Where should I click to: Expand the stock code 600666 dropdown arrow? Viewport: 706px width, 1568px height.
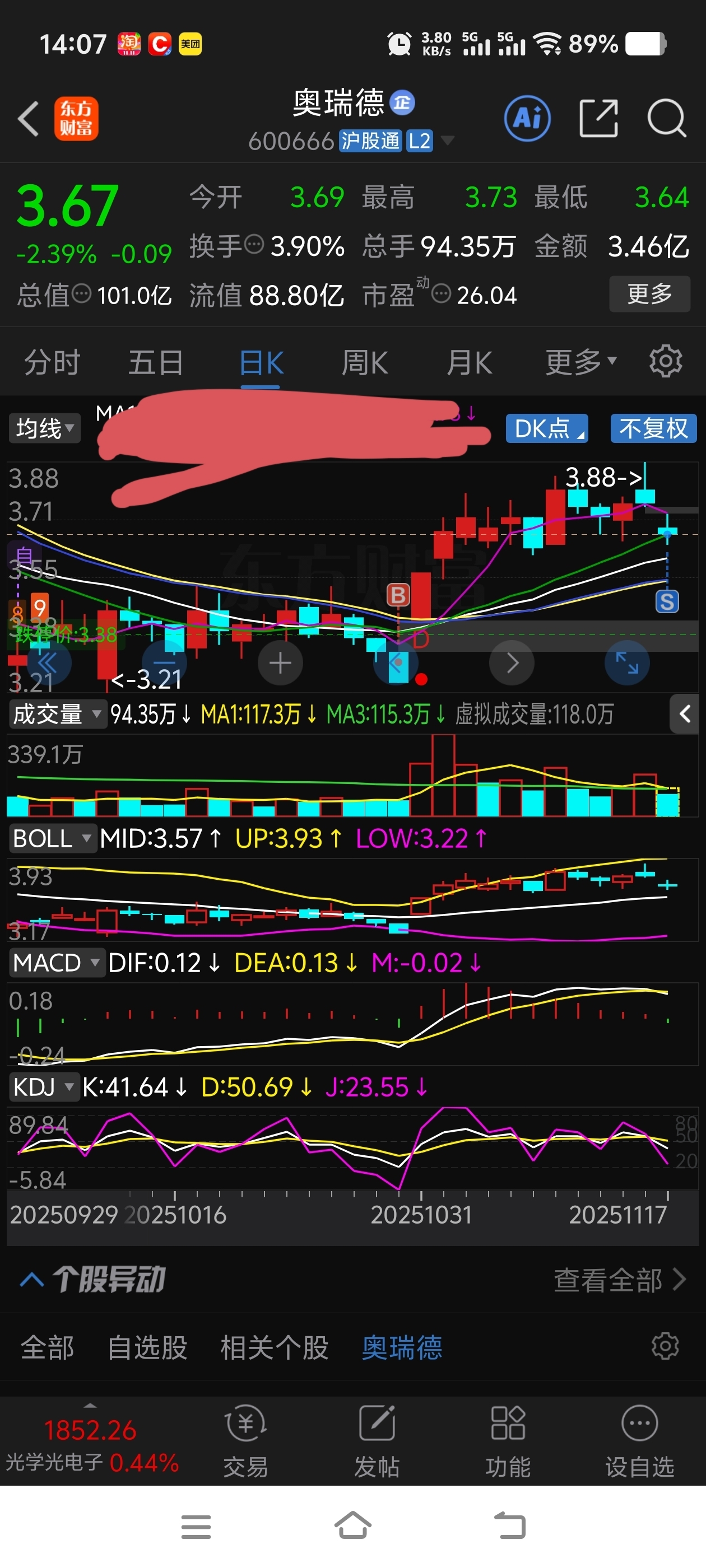tap(448, 141)
